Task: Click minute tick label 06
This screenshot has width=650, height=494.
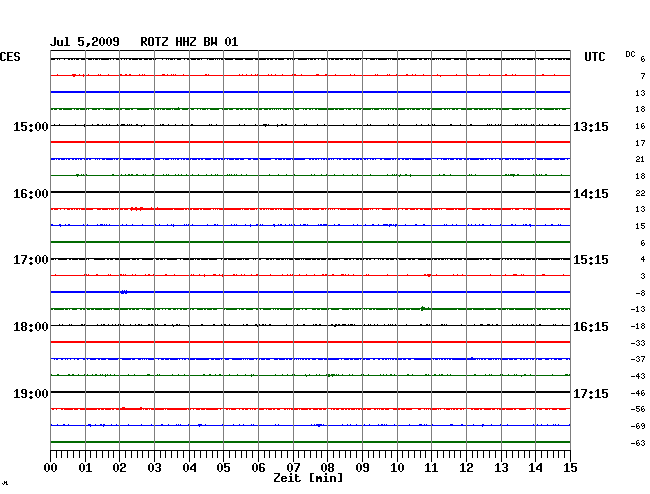Action: [x=258, y=467]
